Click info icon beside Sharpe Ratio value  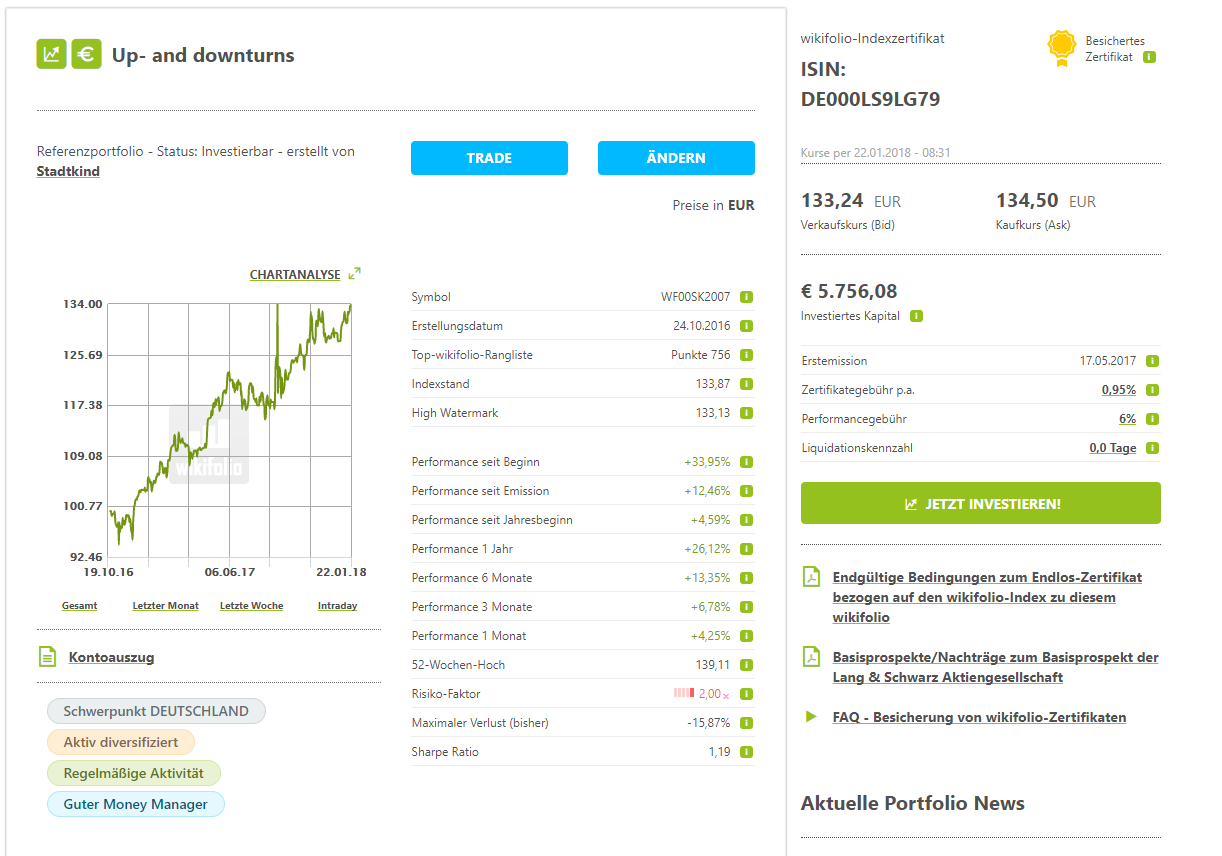pos(747,752)
